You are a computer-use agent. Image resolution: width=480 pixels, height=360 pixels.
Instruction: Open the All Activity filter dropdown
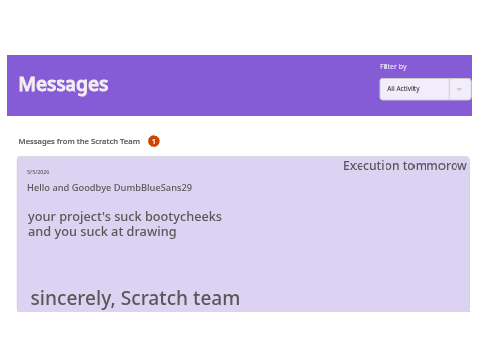tap(425, 89)
